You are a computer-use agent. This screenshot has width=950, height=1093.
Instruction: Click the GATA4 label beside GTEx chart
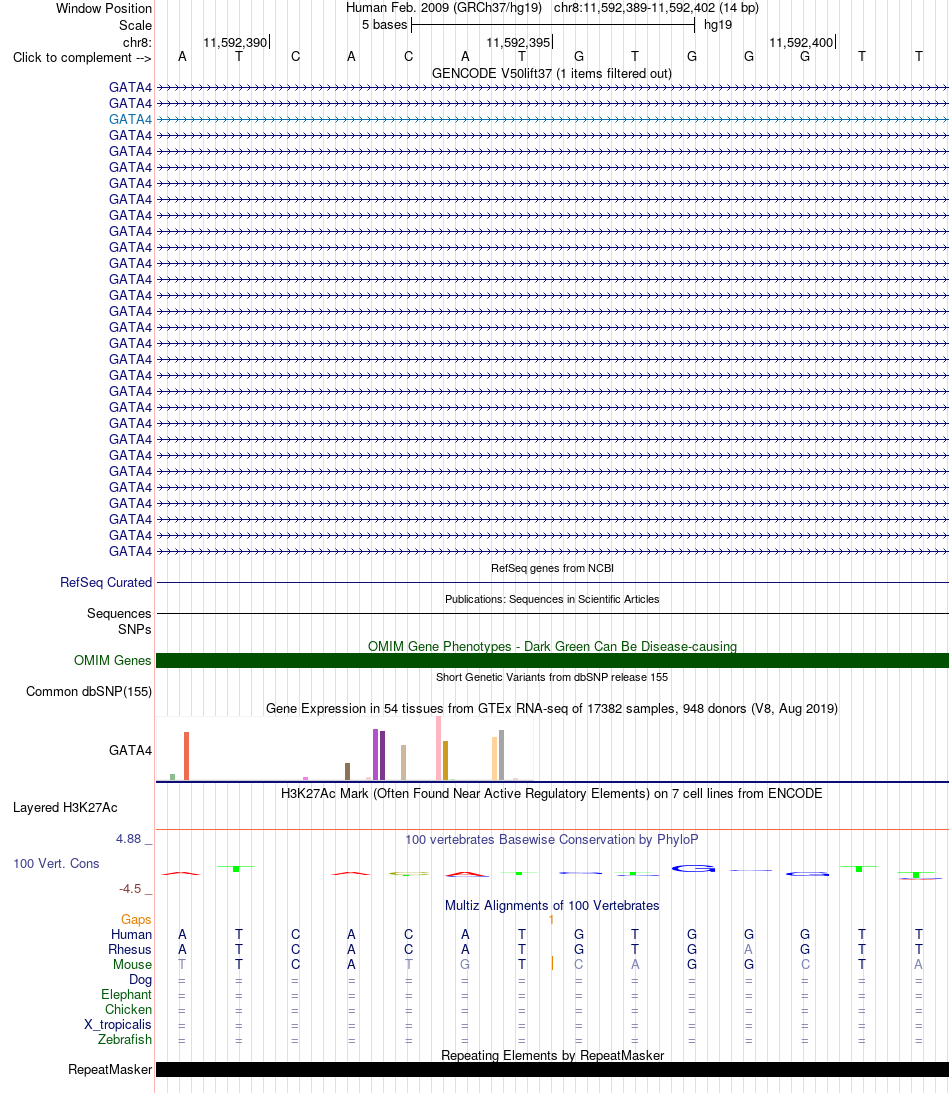[x=130, y=750]
